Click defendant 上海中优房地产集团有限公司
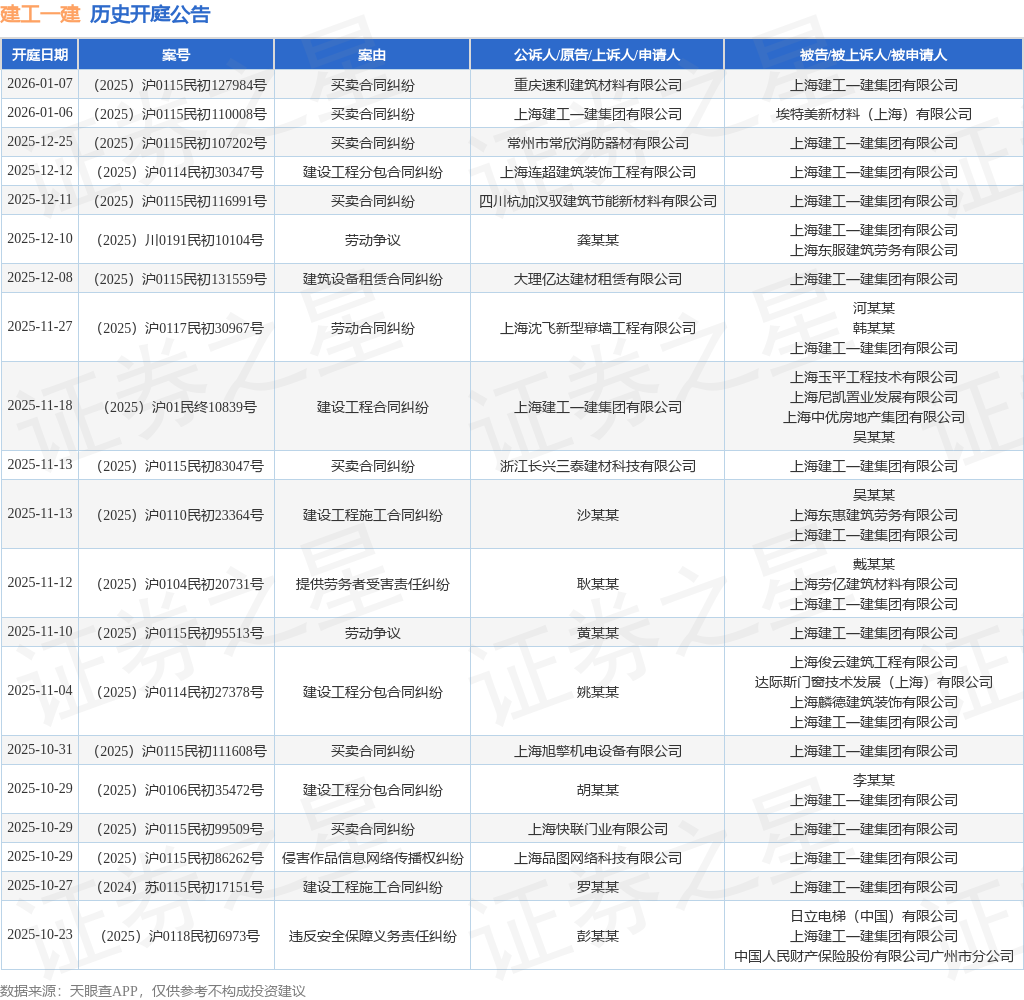The height and width of the screenshot is (1000, 1024). (874, 417)
